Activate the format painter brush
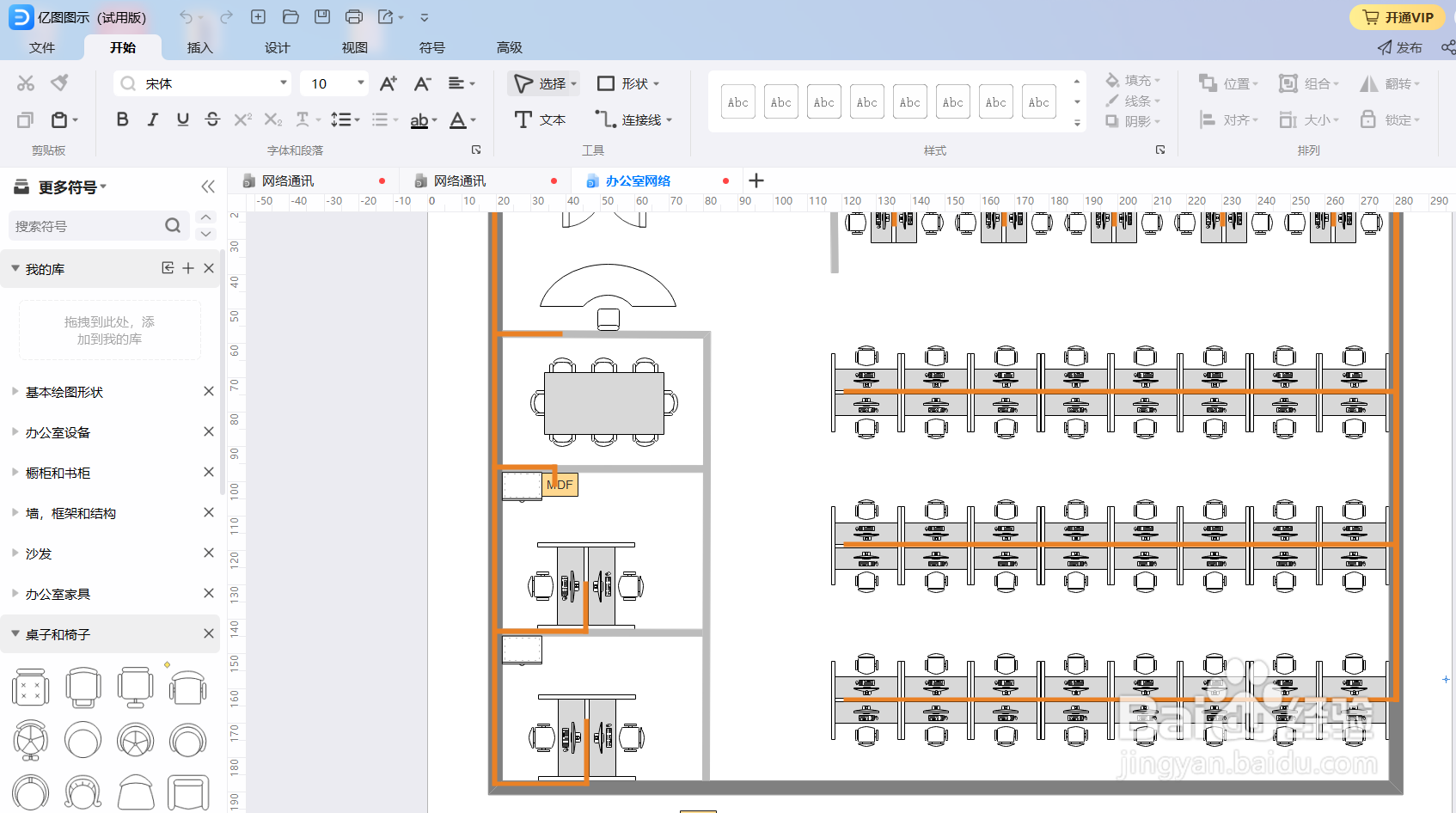 tap(59, 83)
